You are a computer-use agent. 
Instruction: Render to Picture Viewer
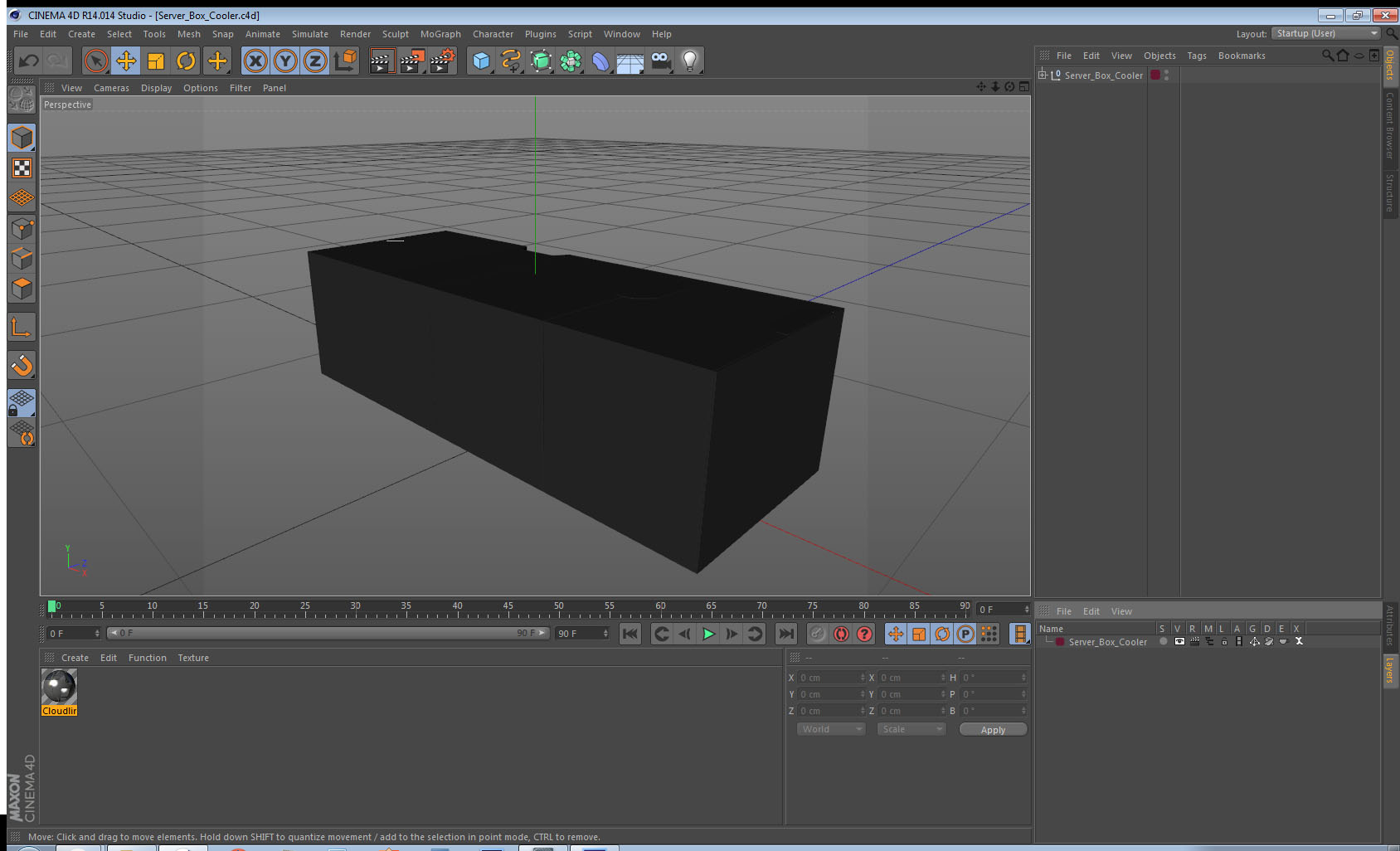(x=411, y=61)
